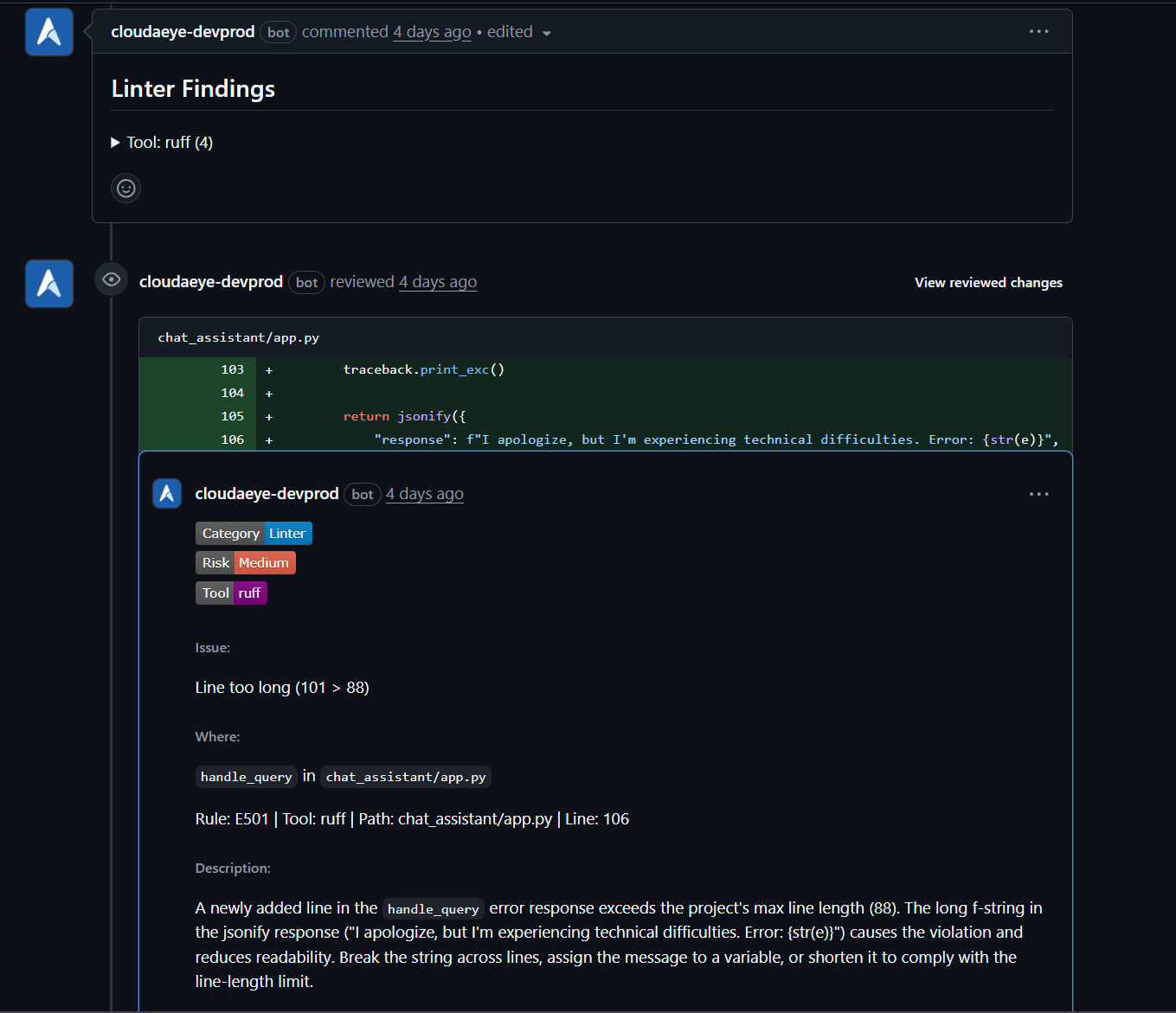
Task: Toggle the Category Linter badge
Action: (254, 533)
